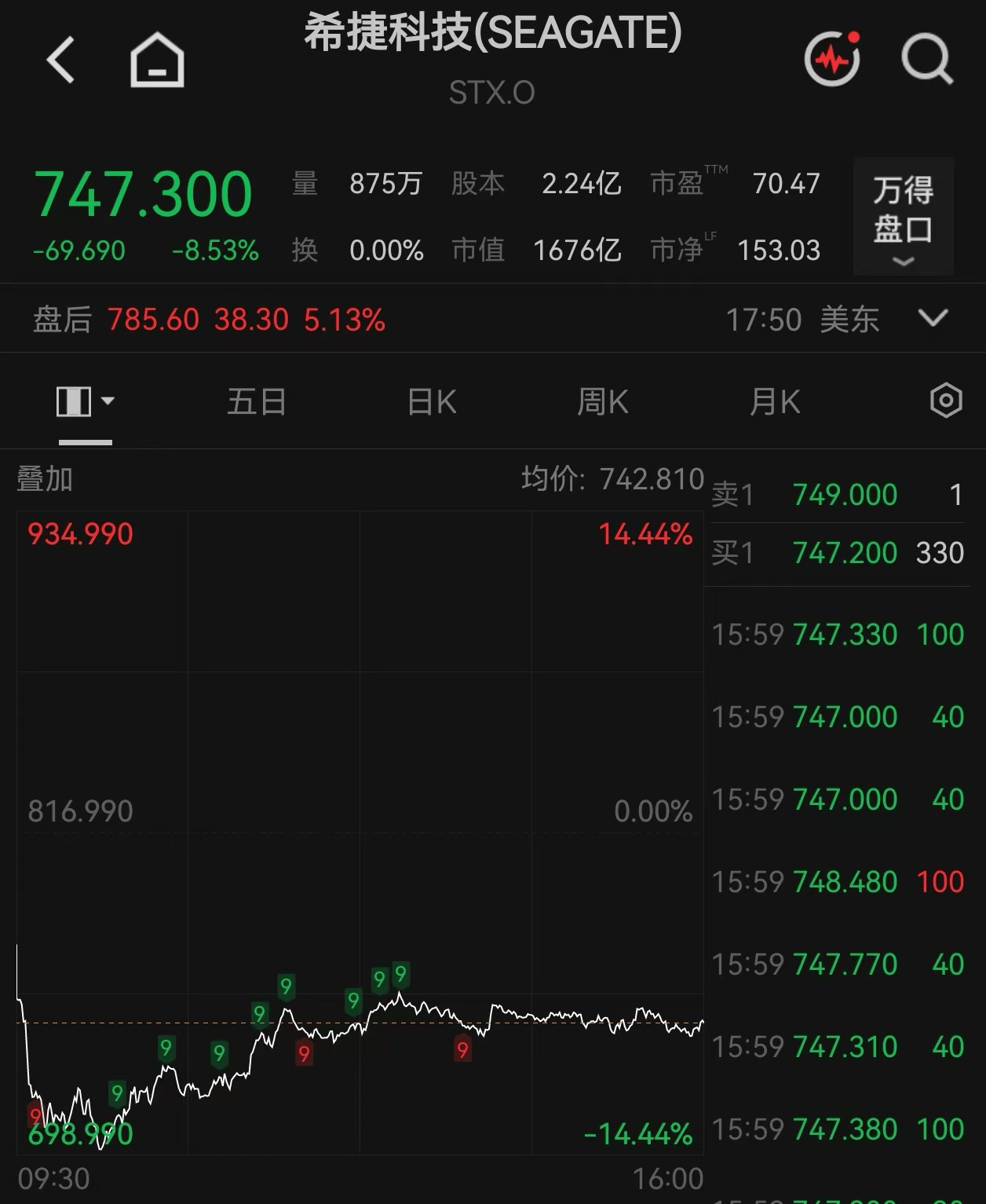The width and height of the screenshot is (986, 1204).
Task: Tap the 市盈 TTM 70.47 value
Action: coord(786,184)
